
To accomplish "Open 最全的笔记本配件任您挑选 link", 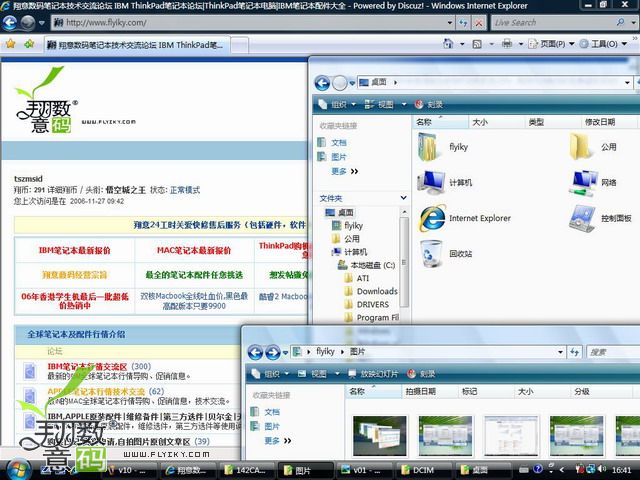I will click(194, 275).
